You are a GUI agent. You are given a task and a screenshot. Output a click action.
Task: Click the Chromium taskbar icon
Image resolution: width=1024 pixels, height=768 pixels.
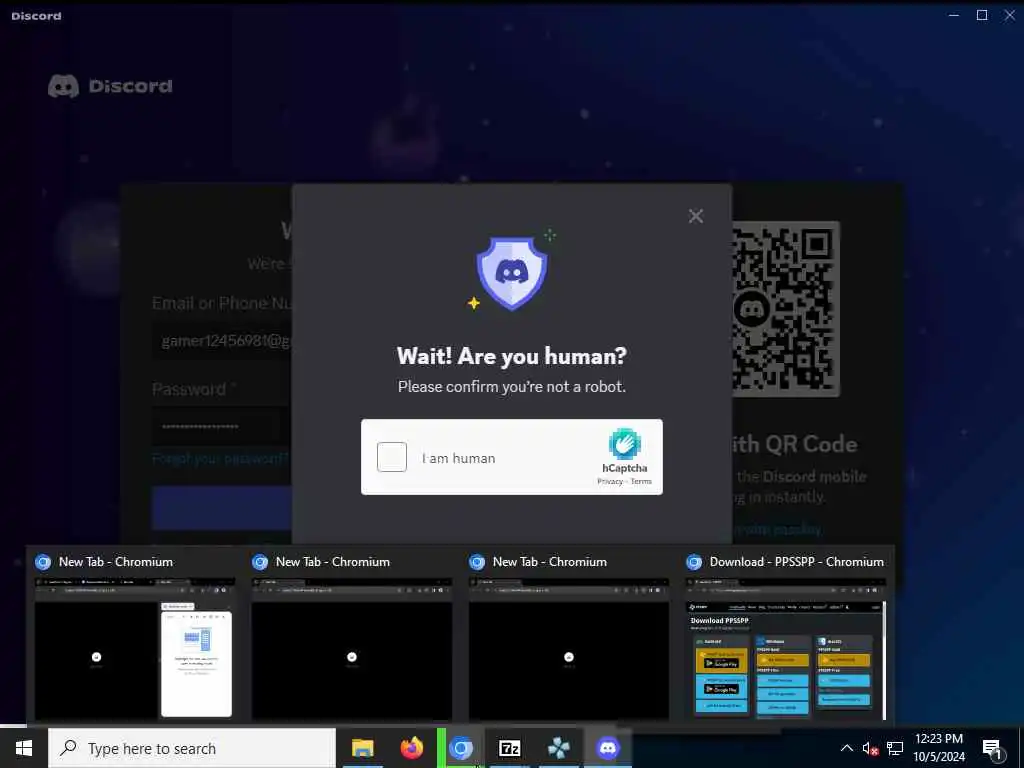point(461,748)
